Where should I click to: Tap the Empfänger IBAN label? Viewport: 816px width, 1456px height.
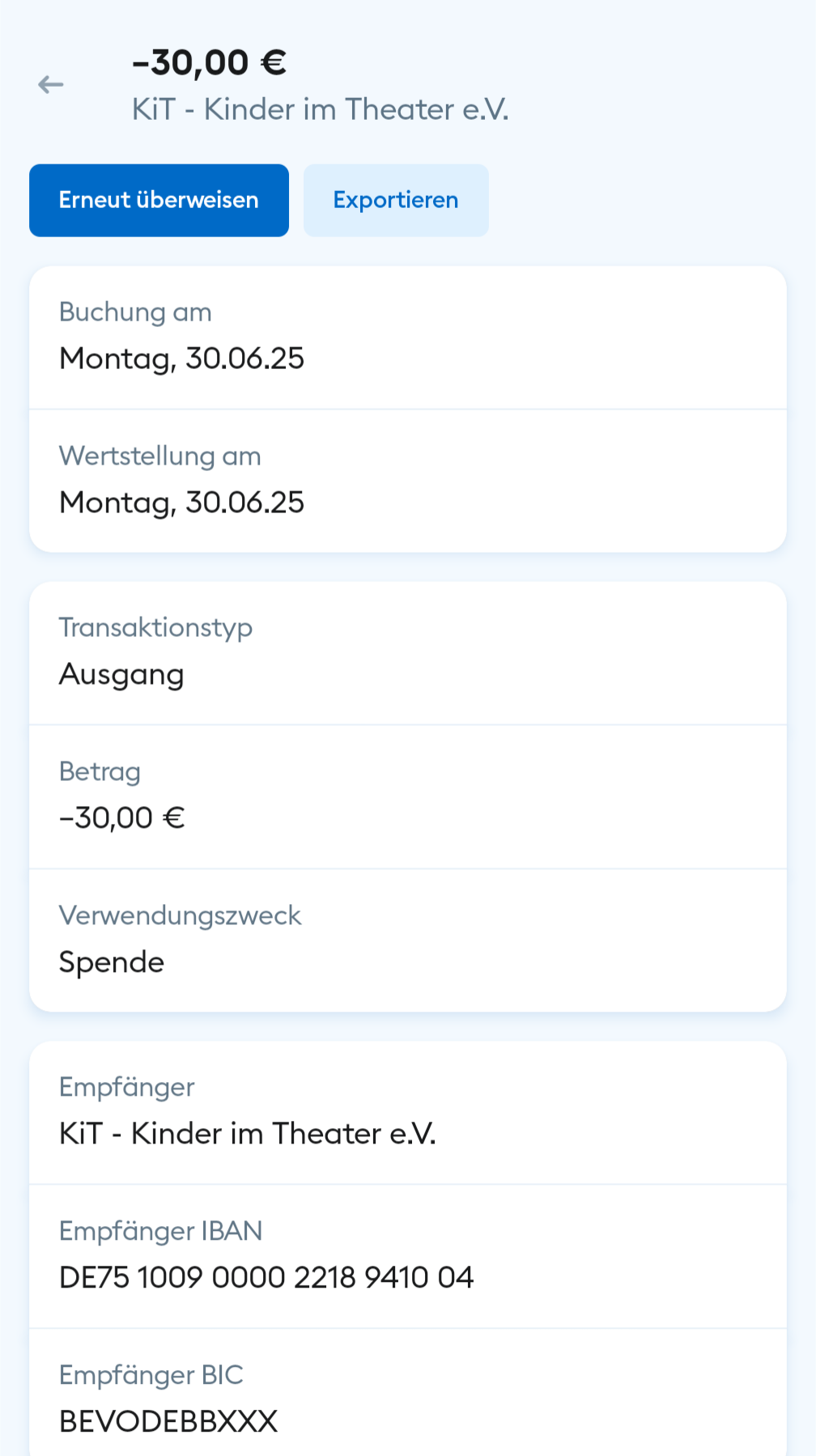[x=160, y=1232]
